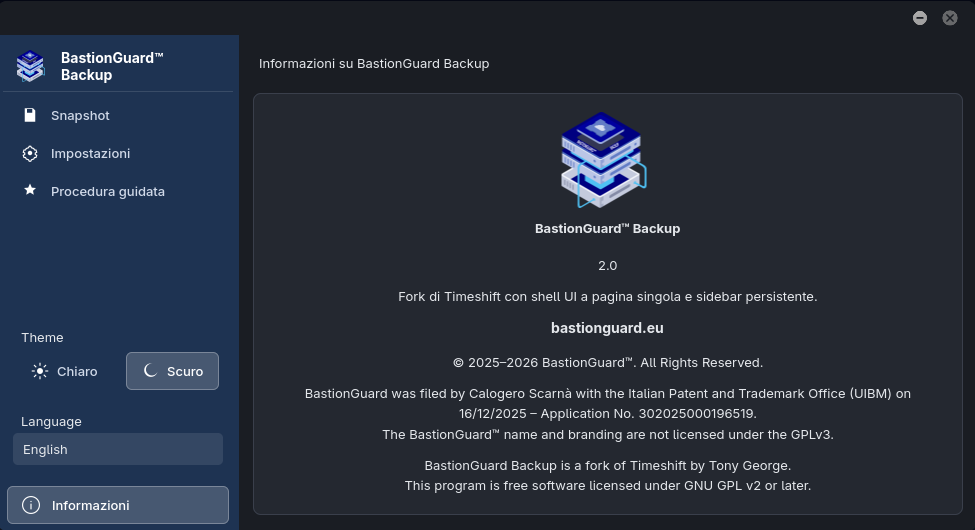
Task: Click the '© 2025–2026 BastionGuard' copyright line
Action: [608, 363]
